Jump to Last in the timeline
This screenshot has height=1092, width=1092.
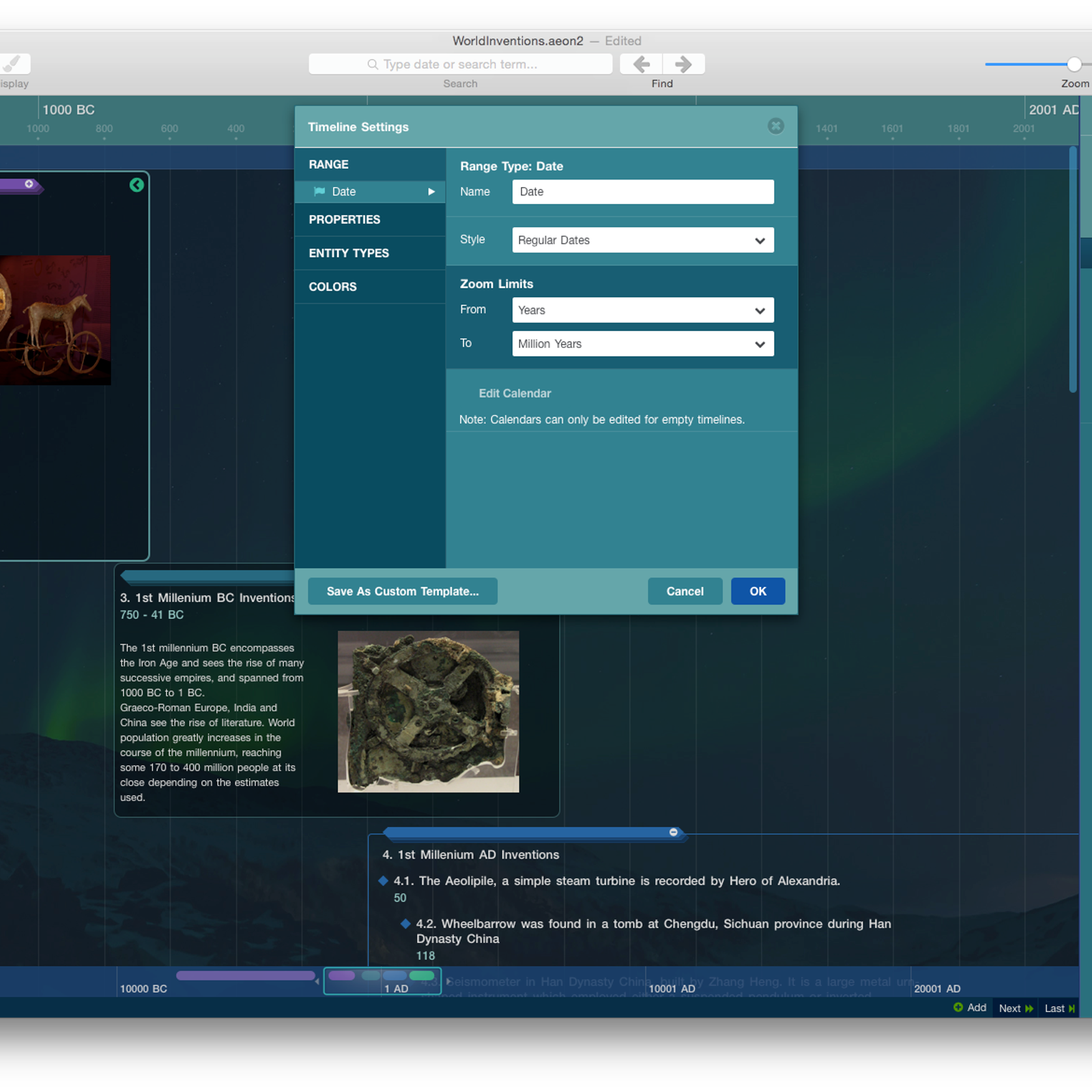point(1060,1008)
